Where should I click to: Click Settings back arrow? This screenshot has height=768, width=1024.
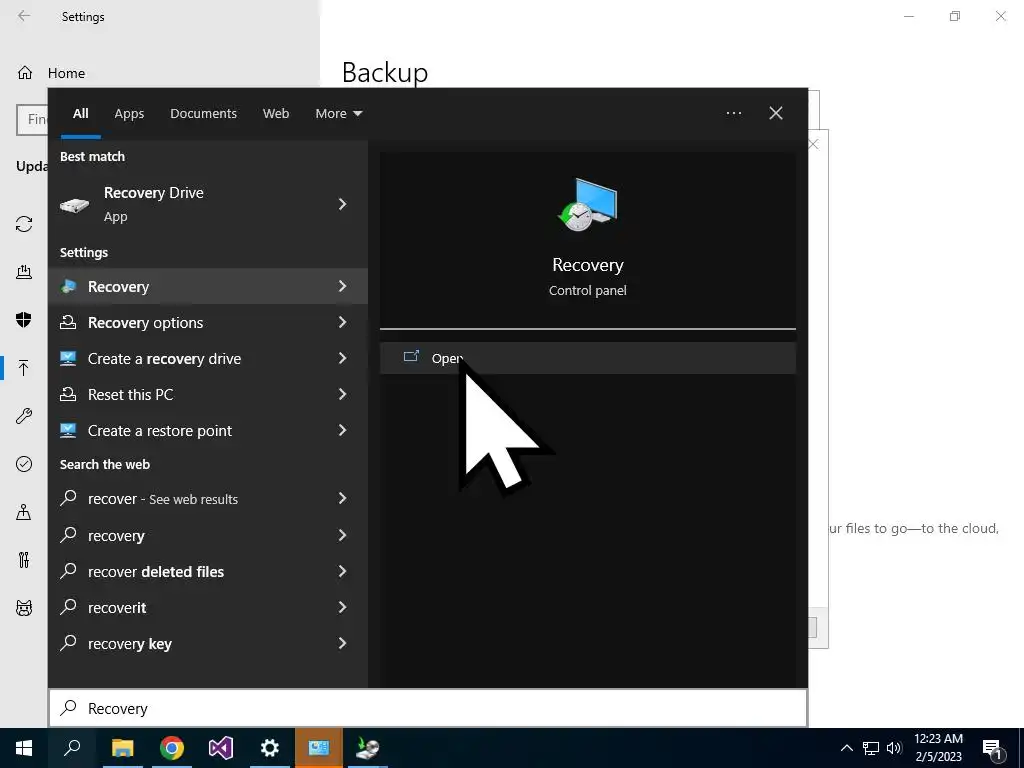pos(24,16)
